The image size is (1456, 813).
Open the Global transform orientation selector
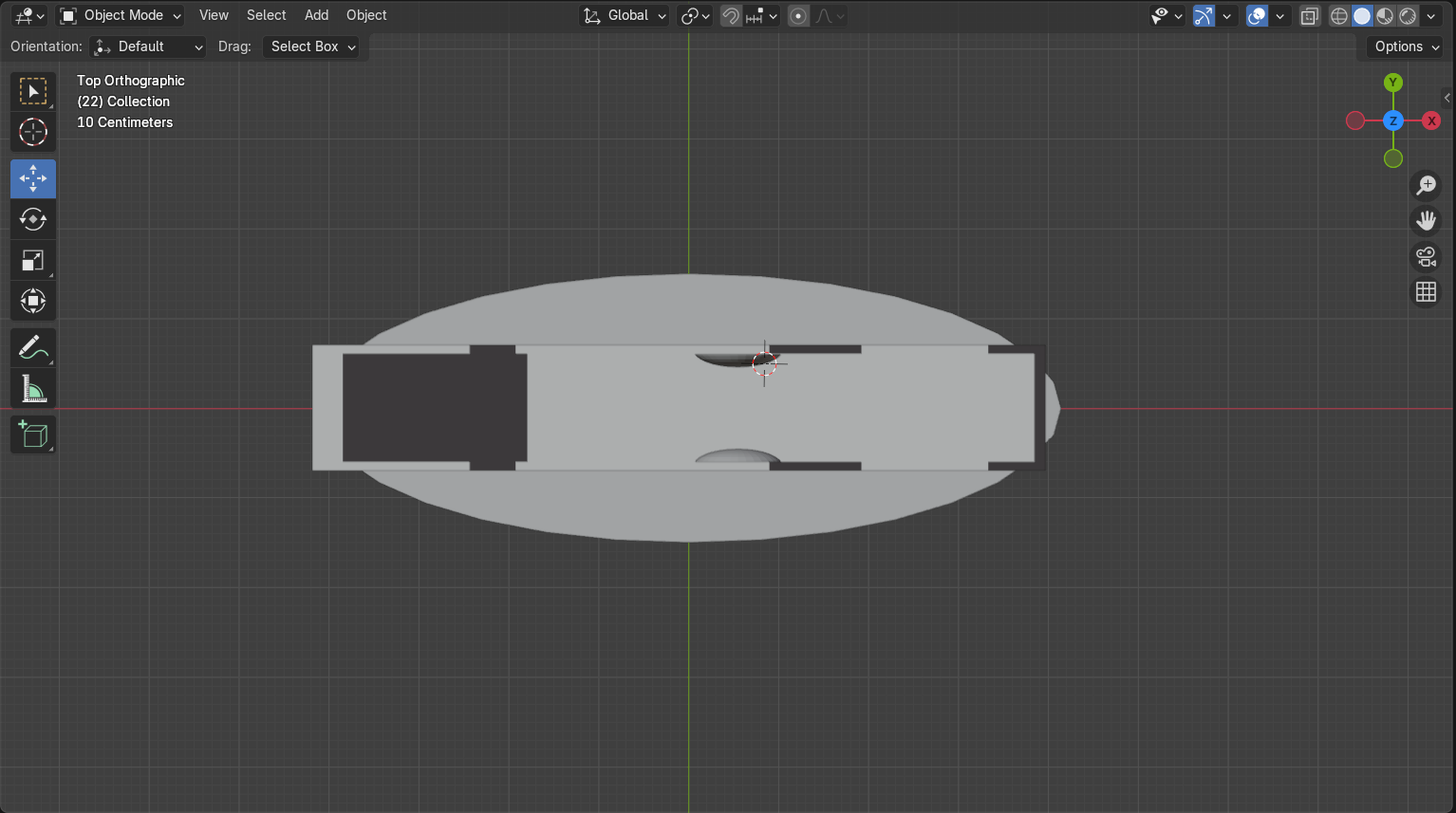[x=626, y=16]
